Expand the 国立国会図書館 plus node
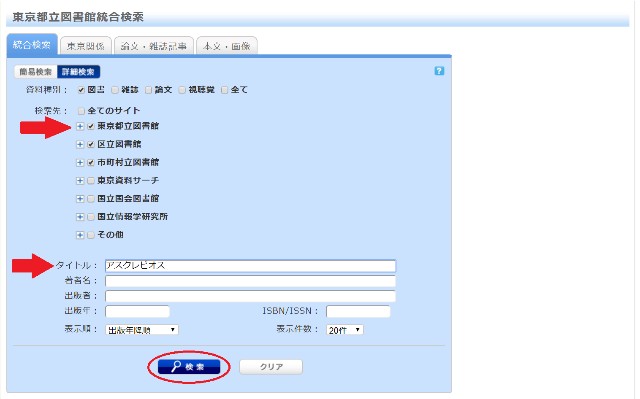 point(80,199)
